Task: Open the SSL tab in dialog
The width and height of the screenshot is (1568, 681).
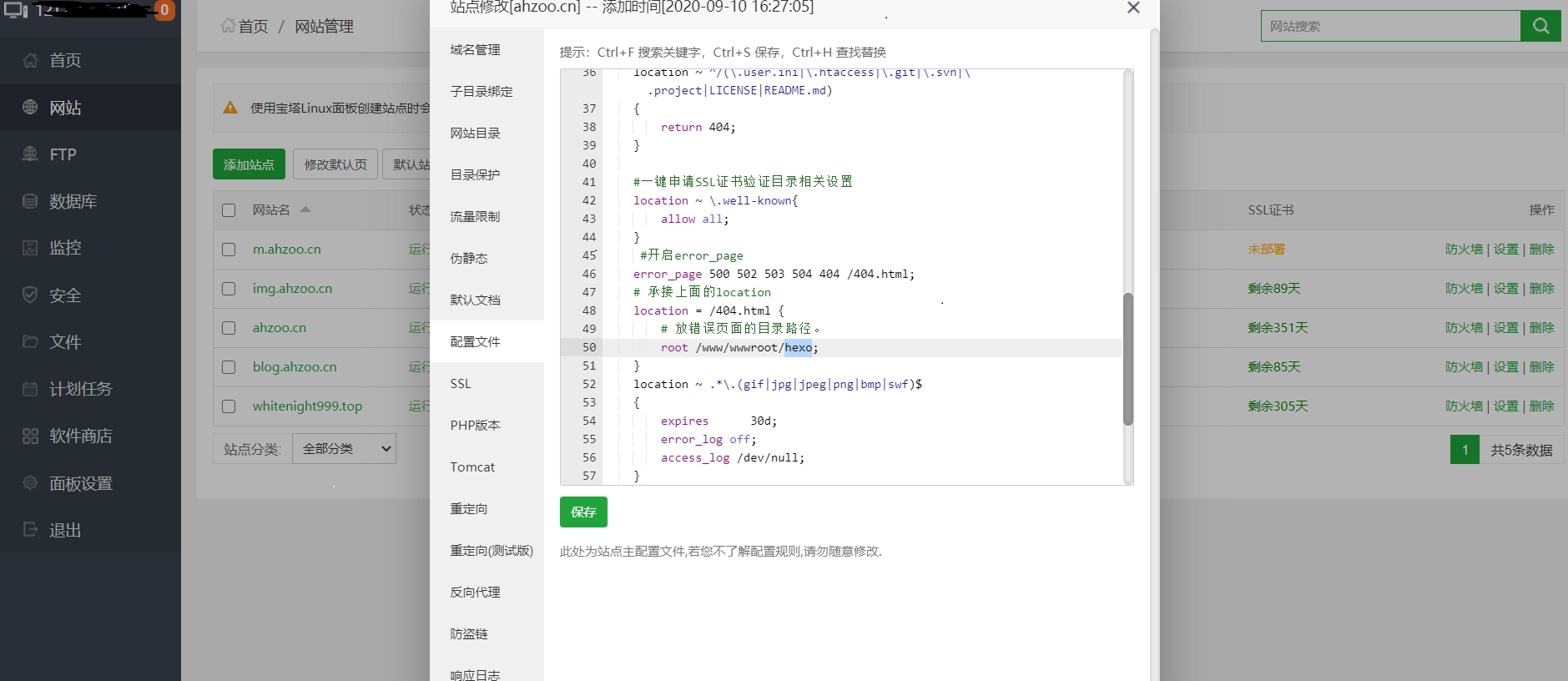Action: [487, 383]
